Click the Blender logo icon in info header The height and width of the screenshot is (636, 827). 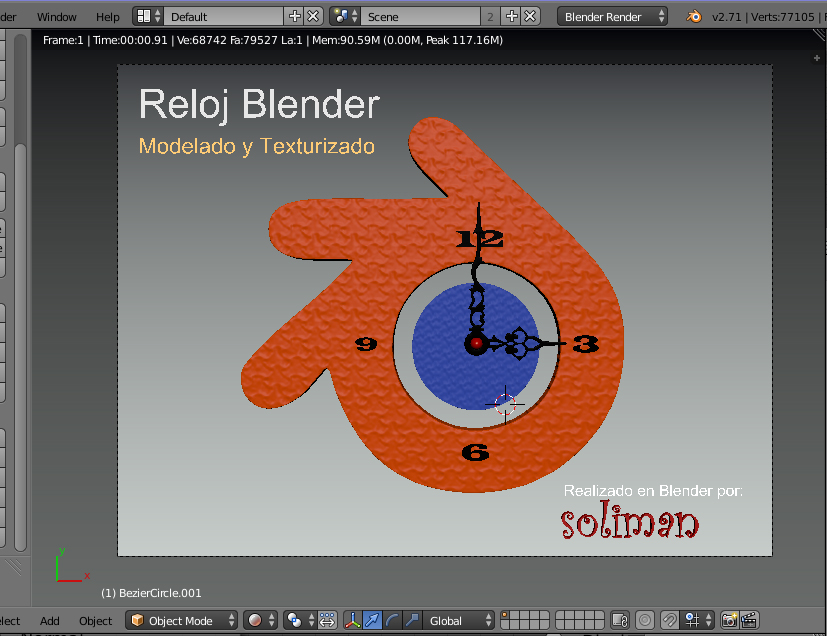click(694, 16)
